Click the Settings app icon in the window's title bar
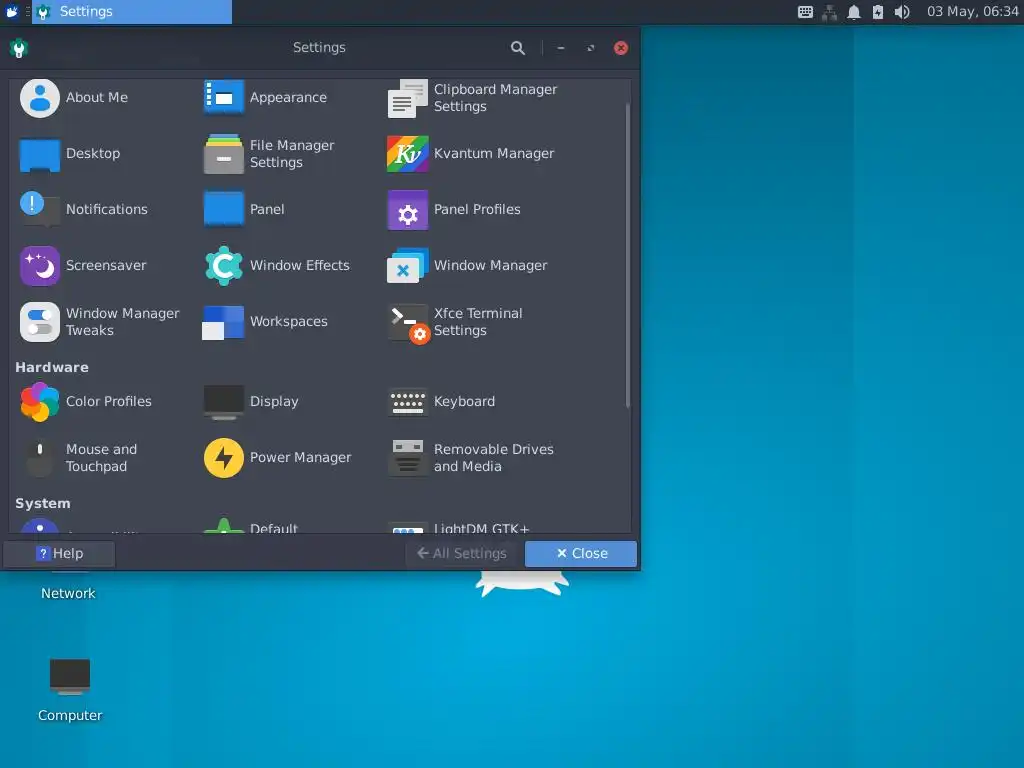 19,48
